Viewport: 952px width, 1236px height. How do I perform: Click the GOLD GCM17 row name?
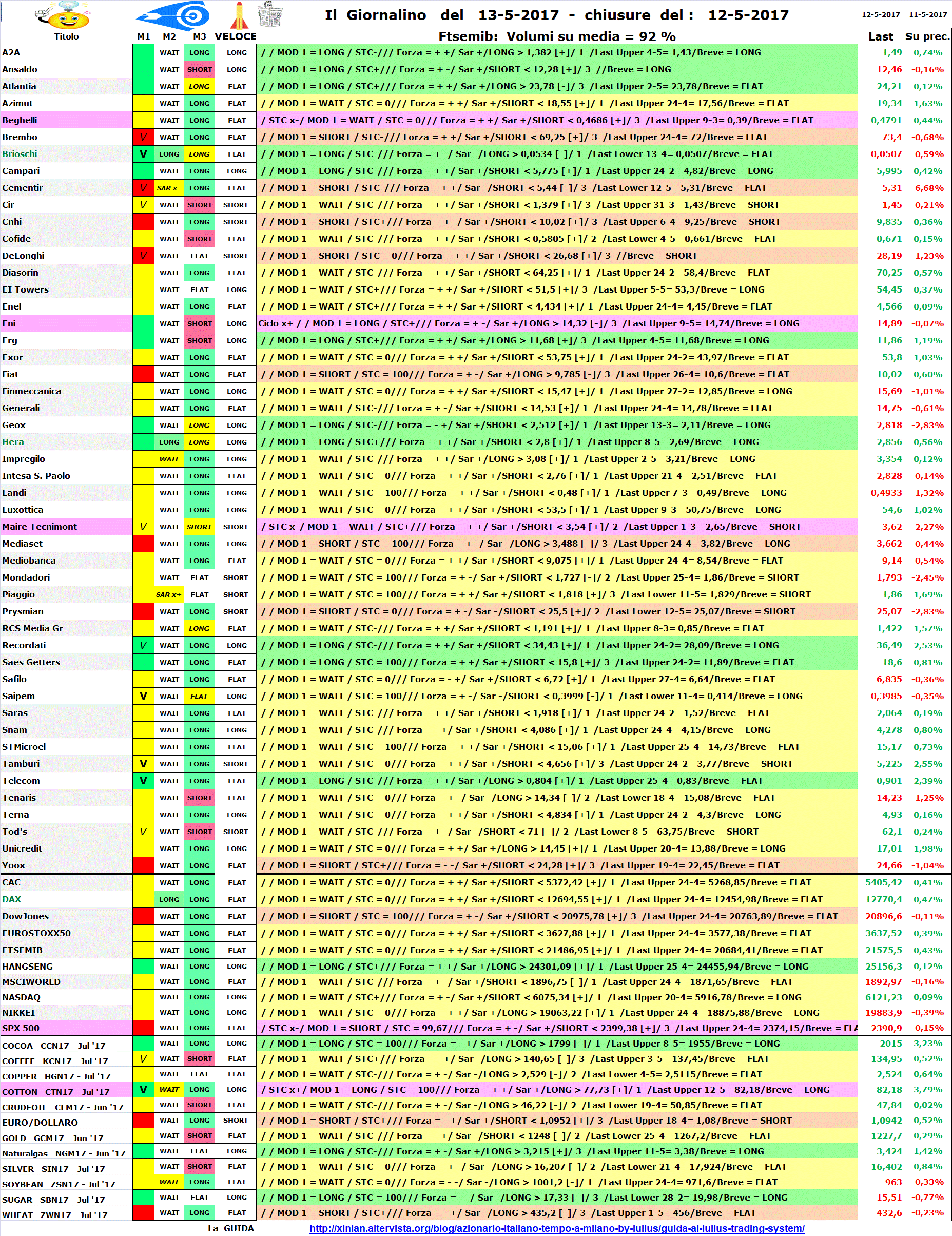(x=53, y=1137)
